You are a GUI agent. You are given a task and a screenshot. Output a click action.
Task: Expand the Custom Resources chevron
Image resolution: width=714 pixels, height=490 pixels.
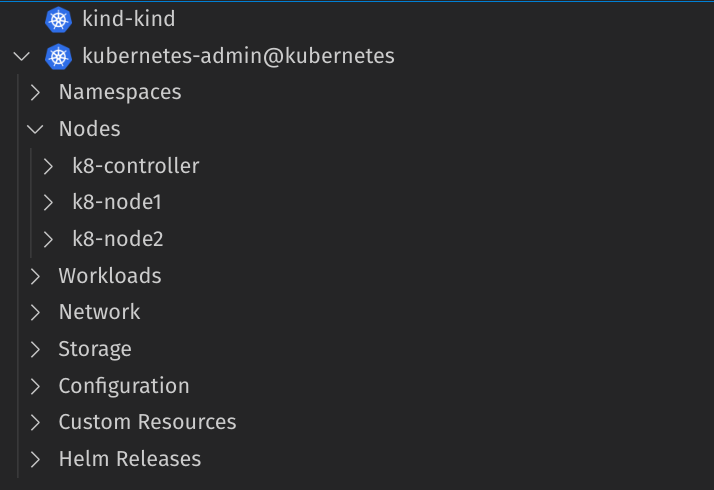36,422
